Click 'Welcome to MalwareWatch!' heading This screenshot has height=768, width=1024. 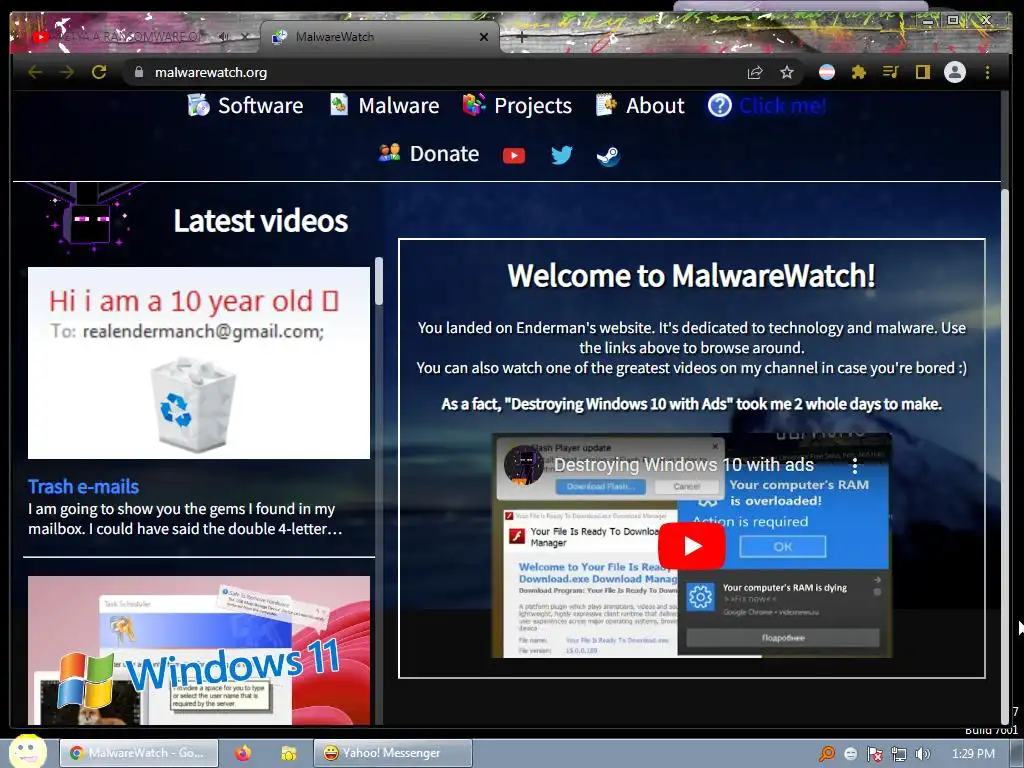pos(692,276)
